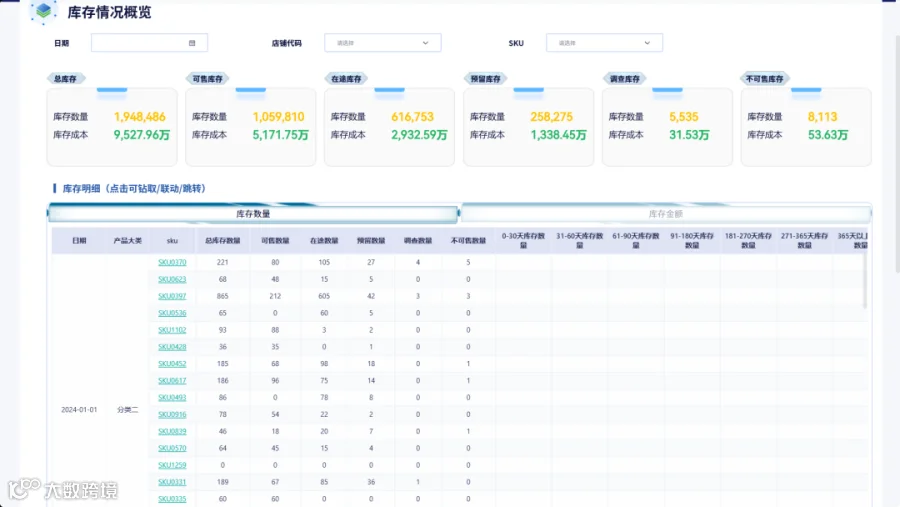Expand the 店铺代码 dropdown

click(x=383, y=43)
